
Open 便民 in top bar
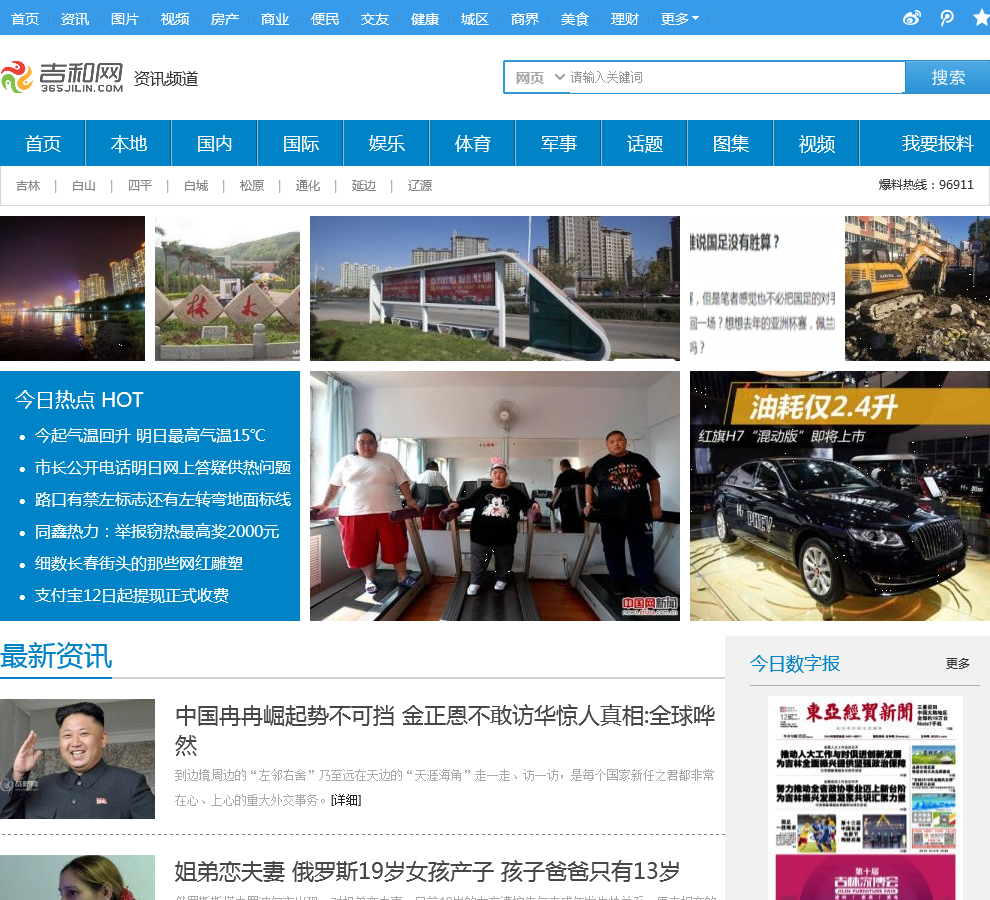325,19
